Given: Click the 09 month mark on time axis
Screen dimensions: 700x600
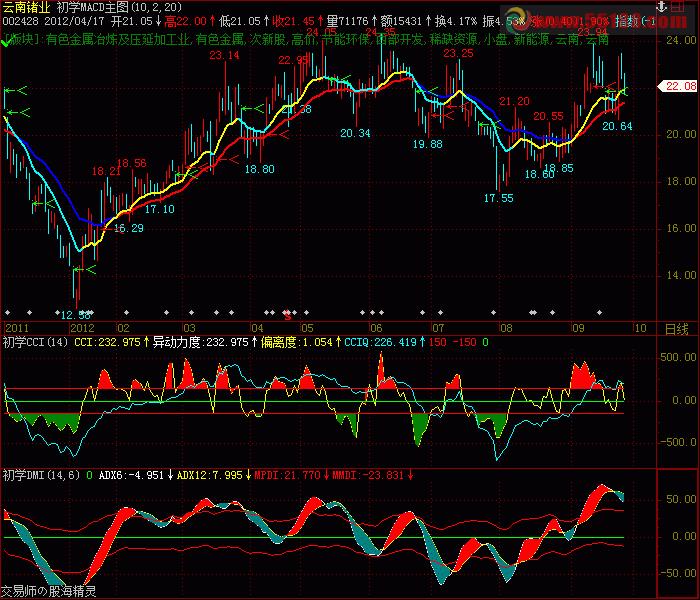Looking at the screenshot, I should pos(578,328).
